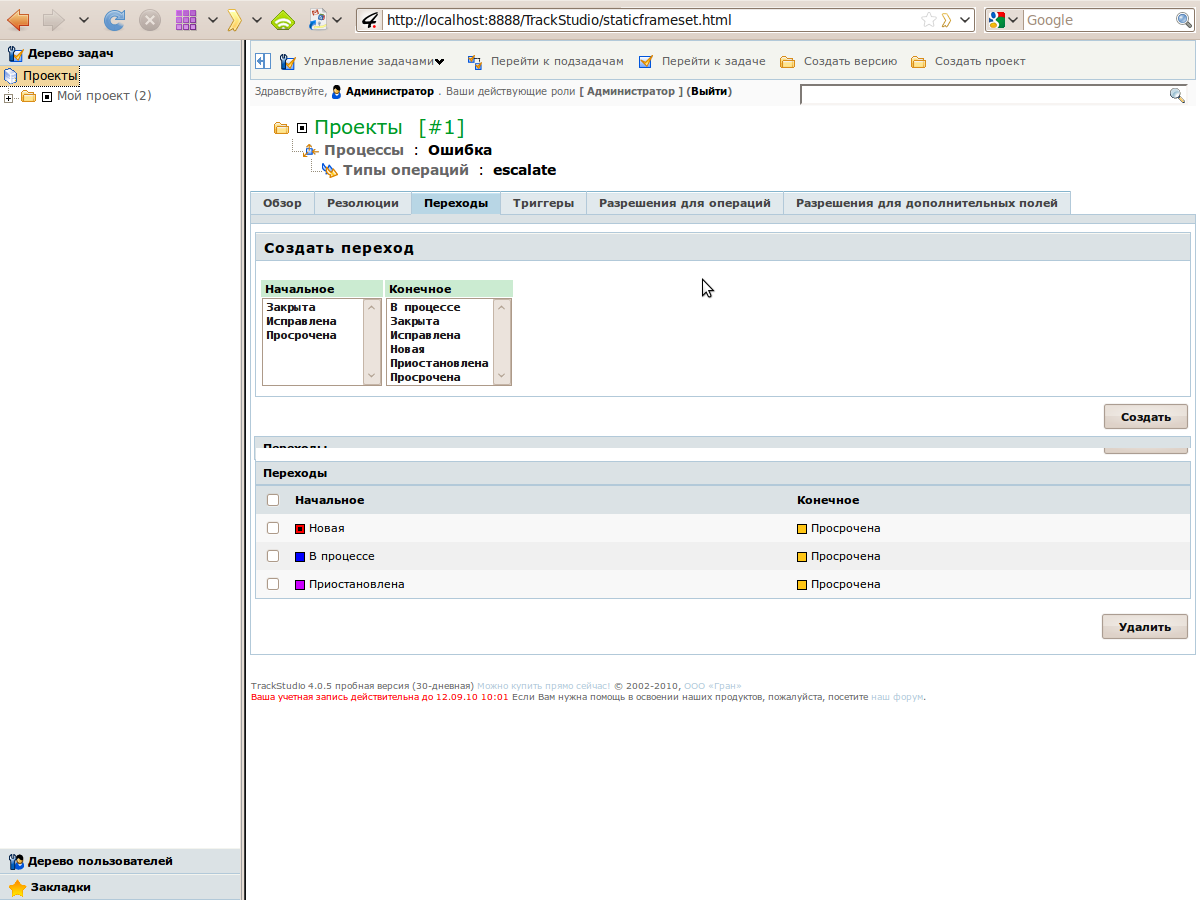Click the browser reload icon
1200x900 pixels.
[115, 19]
